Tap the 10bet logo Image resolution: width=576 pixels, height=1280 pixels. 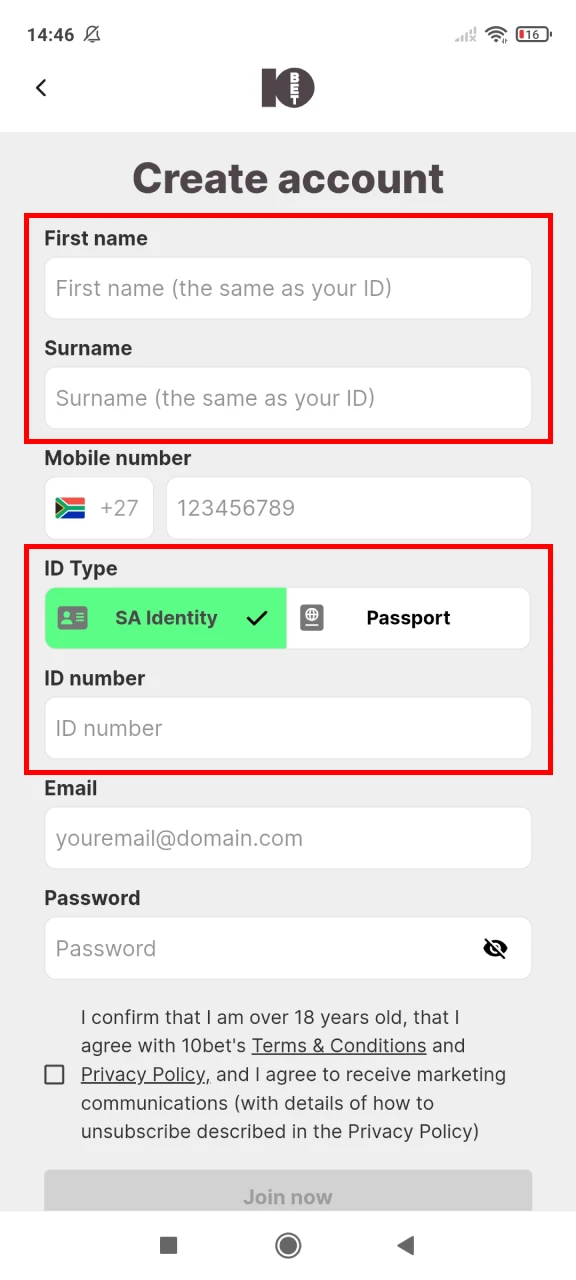tap(288, 88)
